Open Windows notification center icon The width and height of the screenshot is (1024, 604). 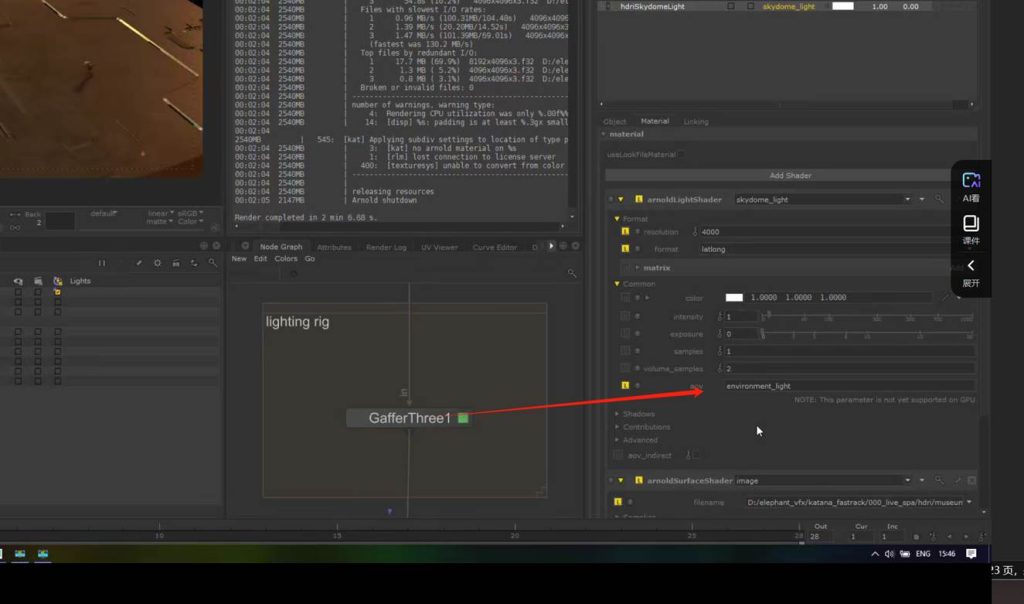tap(971, 554)
